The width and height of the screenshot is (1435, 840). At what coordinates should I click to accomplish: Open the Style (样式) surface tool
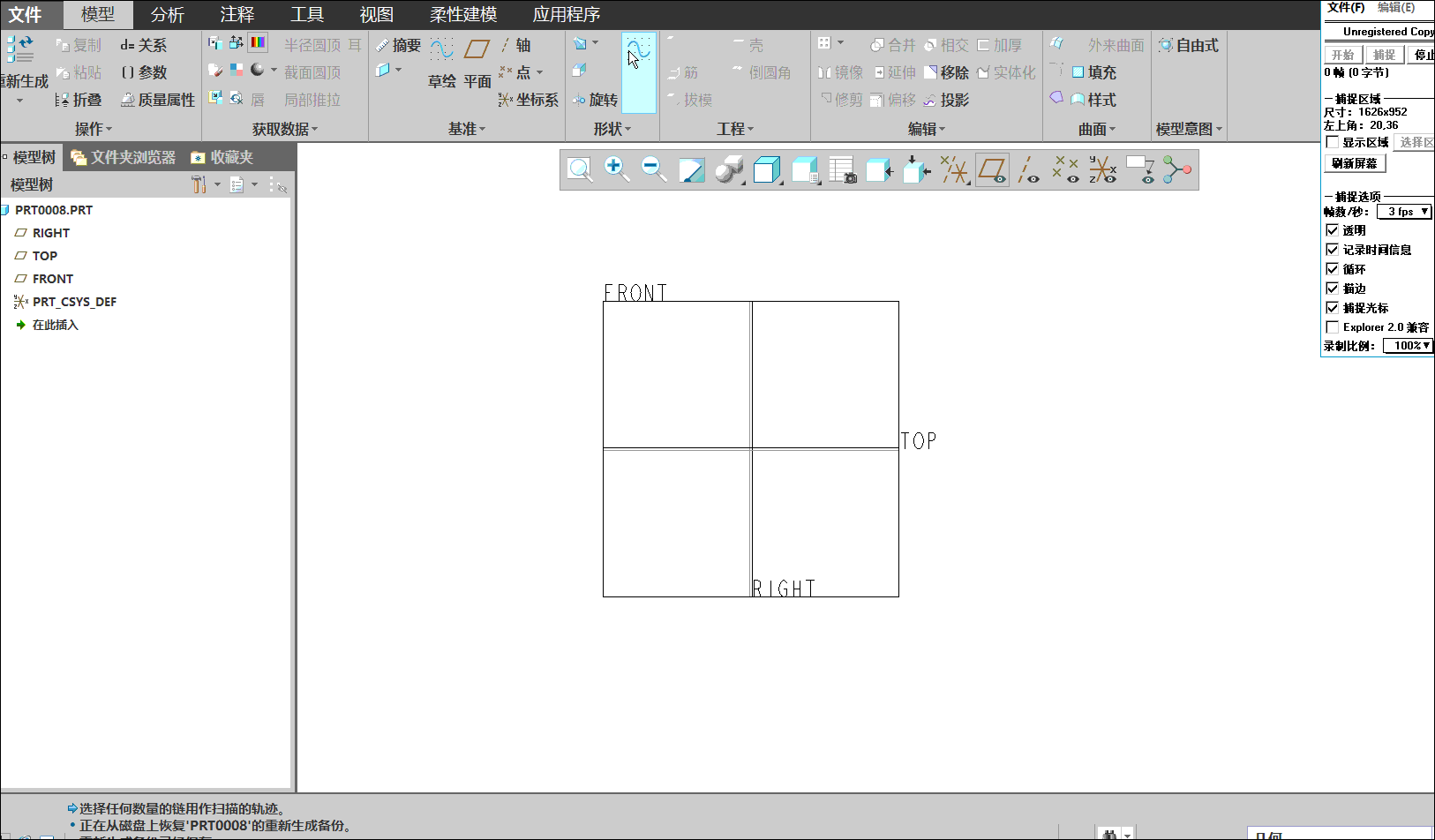coord(1093,100)
